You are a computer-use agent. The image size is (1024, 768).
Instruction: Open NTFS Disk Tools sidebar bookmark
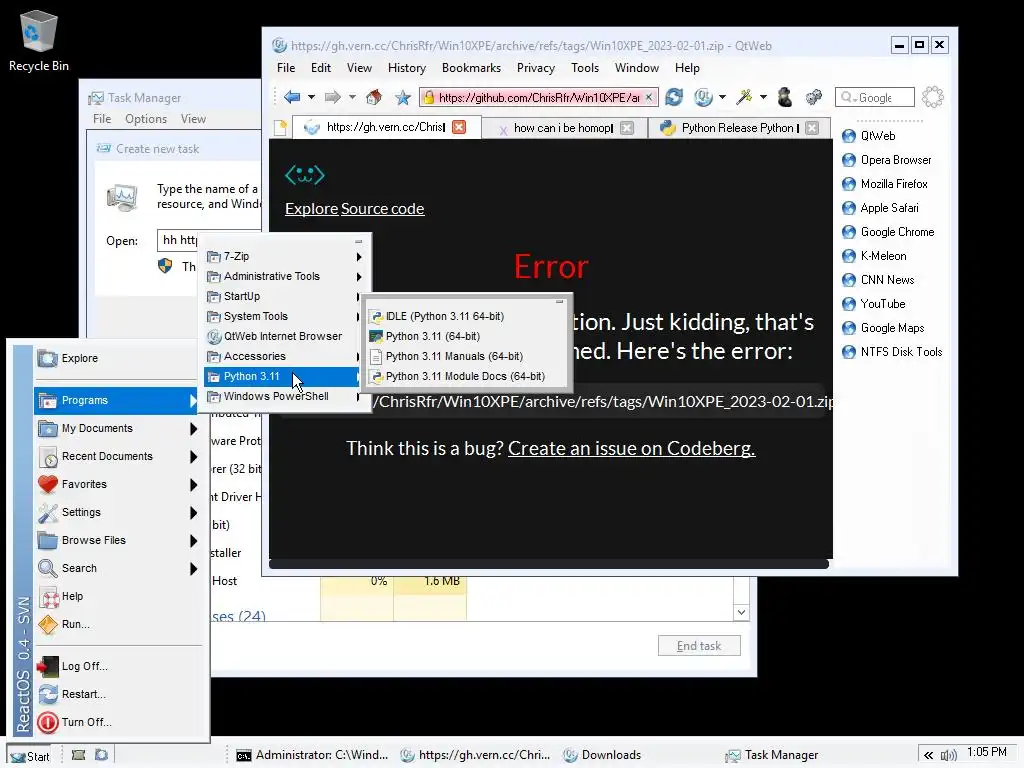892,353
